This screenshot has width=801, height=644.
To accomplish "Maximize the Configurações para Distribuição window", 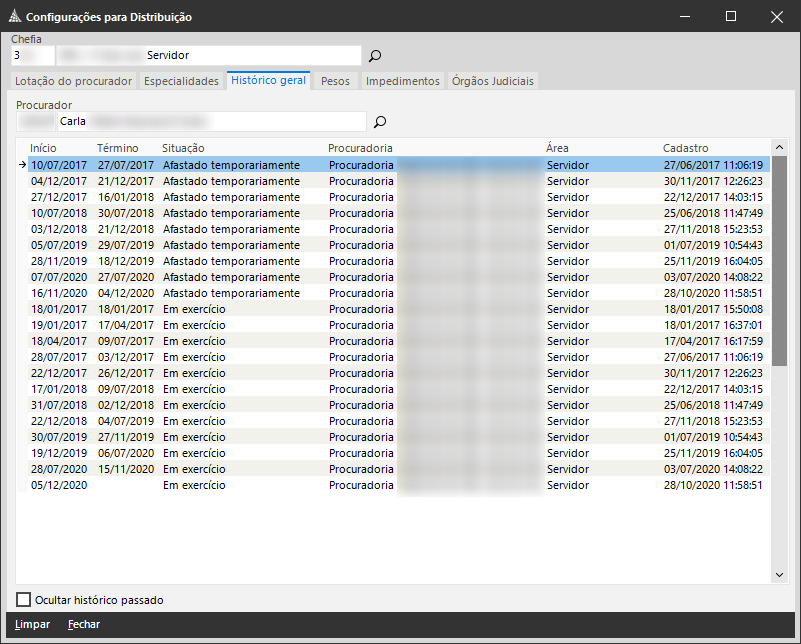I will tap(730, 17).
